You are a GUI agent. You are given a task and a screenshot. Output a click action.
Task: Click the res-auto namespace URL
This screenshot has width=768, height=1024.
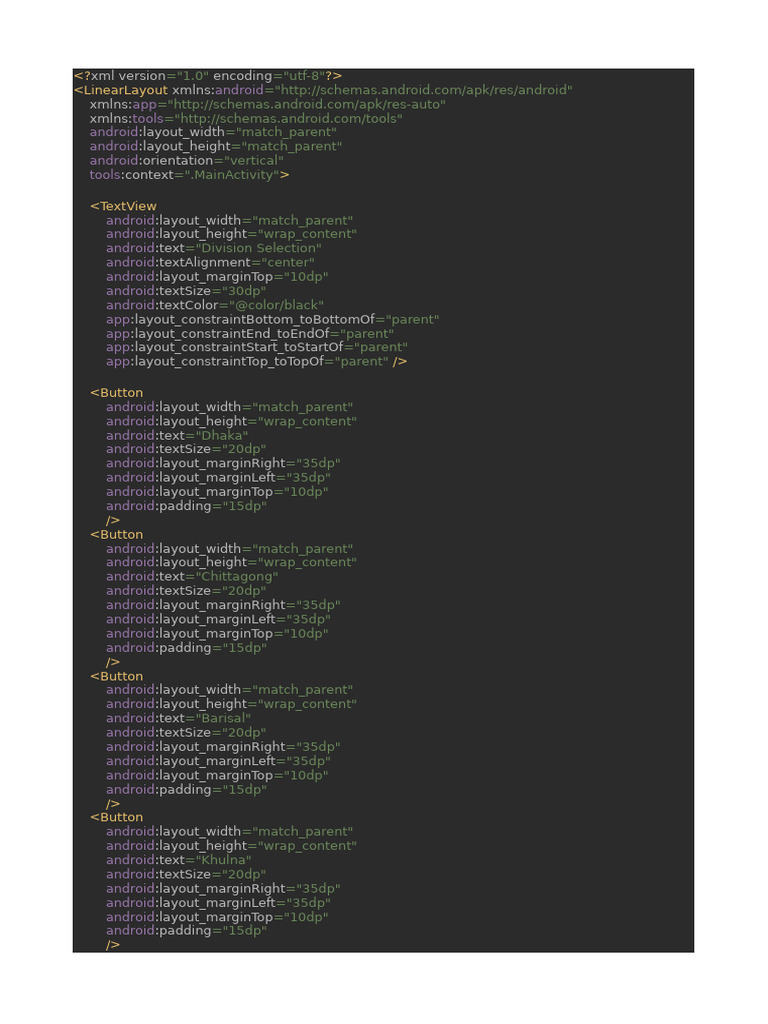[x=306, y=104]
